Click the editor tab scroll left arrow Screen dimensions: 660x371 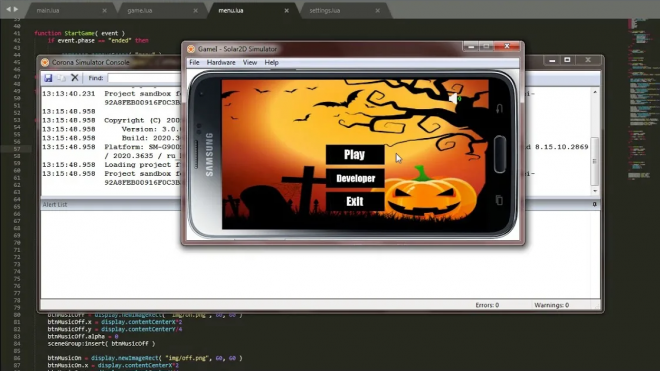[x=8, y=9]
